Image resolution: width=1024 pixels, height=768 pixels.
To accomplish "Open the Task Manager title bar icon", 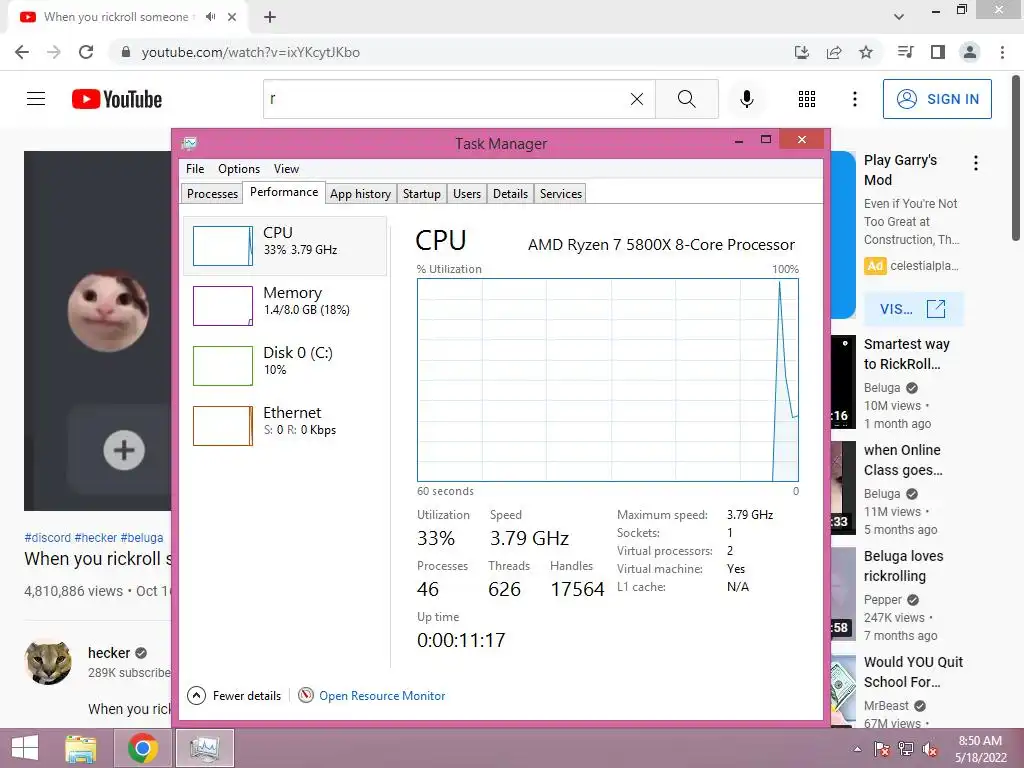I will 189,143.
